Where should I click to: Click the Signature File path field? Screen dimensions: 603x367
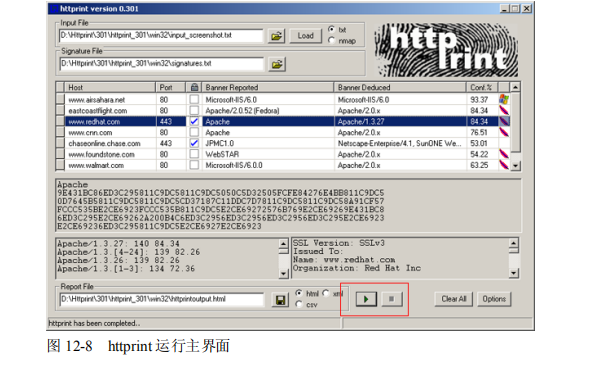[162, 63]
